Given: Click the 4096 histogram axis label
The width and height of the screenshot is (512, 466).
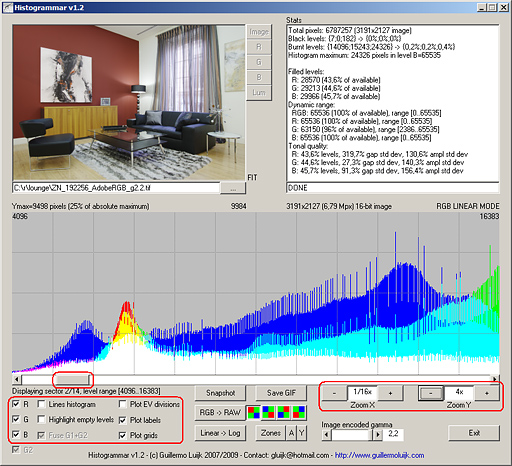Looking at the screenshot, I should pos(20,216).
